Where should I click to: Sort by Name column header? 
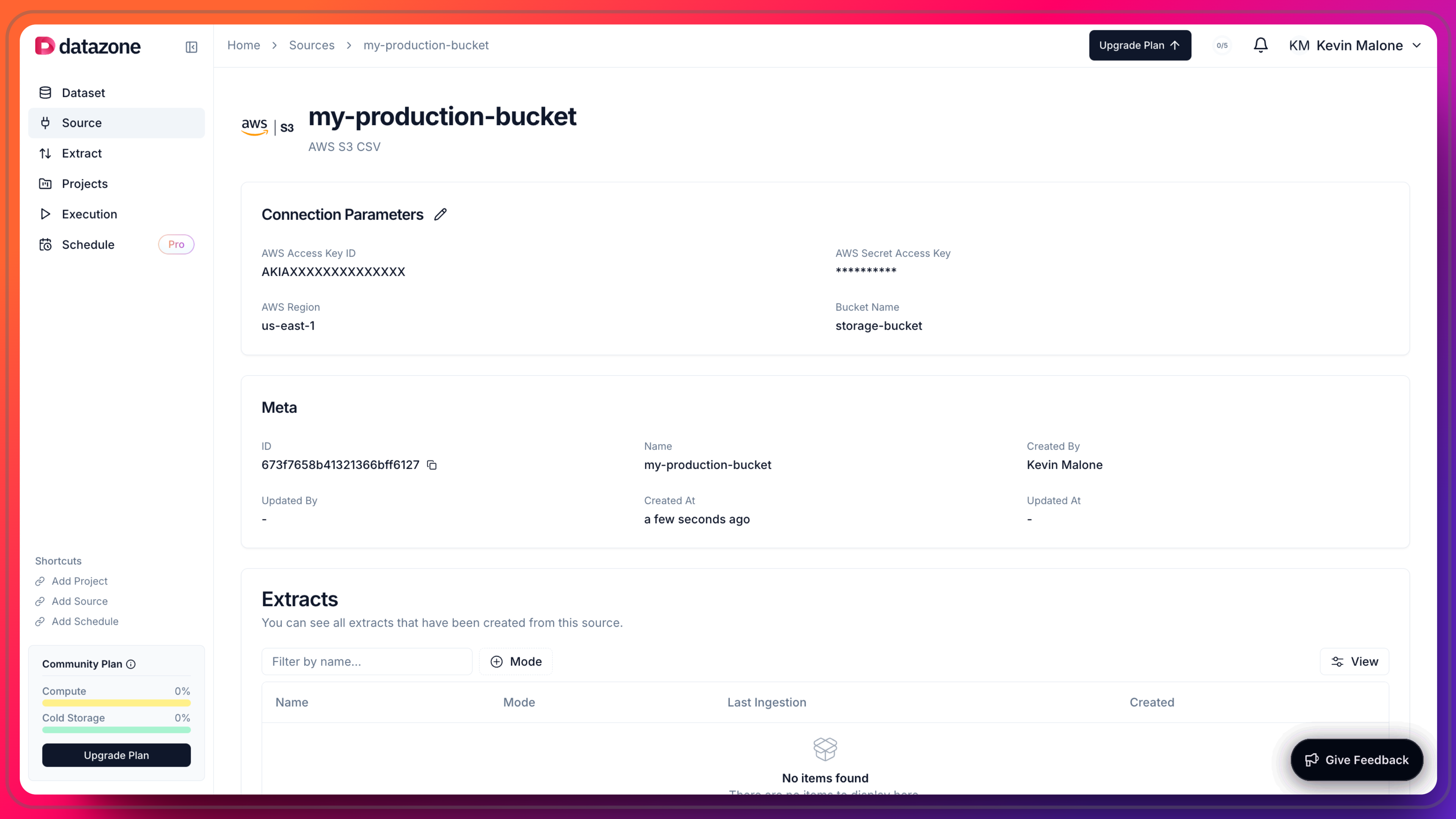pyautogui.click(x=292, y=703)
